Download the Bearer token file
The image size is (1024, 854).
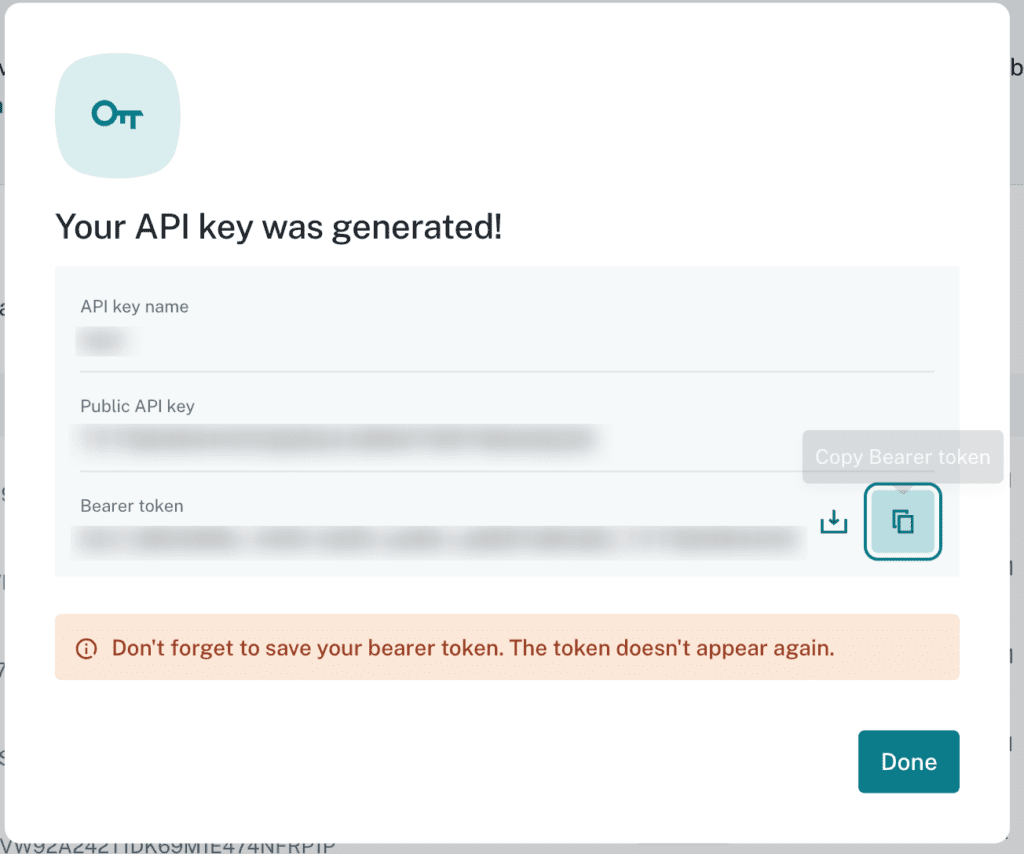tap(833, 522)
